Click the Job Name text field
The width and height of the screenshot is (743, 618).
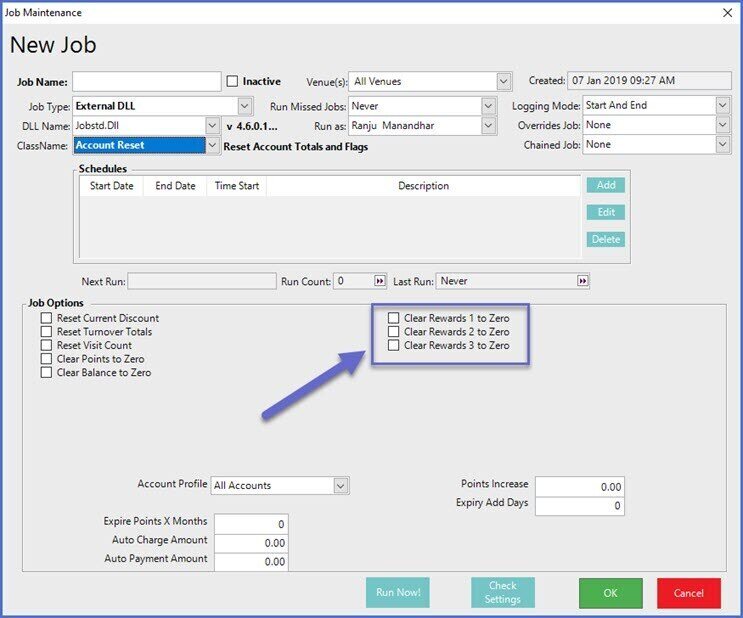click(146, 82)
